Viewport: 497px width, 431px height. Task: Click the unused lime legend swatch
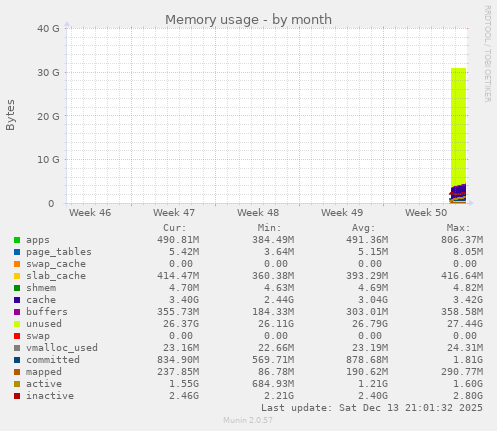pyautogui.click(x=17, y=324)
